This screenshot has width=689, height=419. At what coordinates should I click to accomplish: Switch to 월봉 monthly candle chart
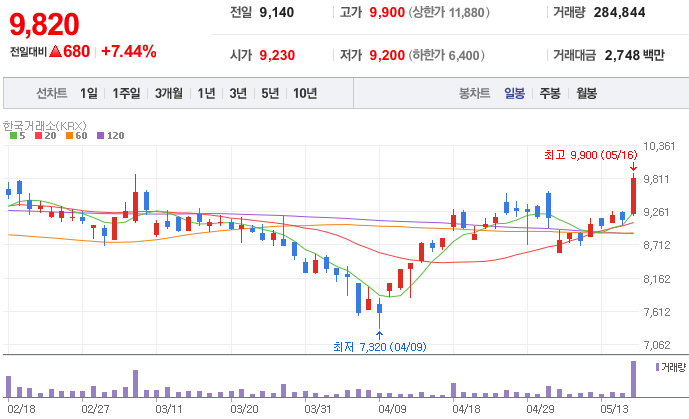tap(587, 93)
